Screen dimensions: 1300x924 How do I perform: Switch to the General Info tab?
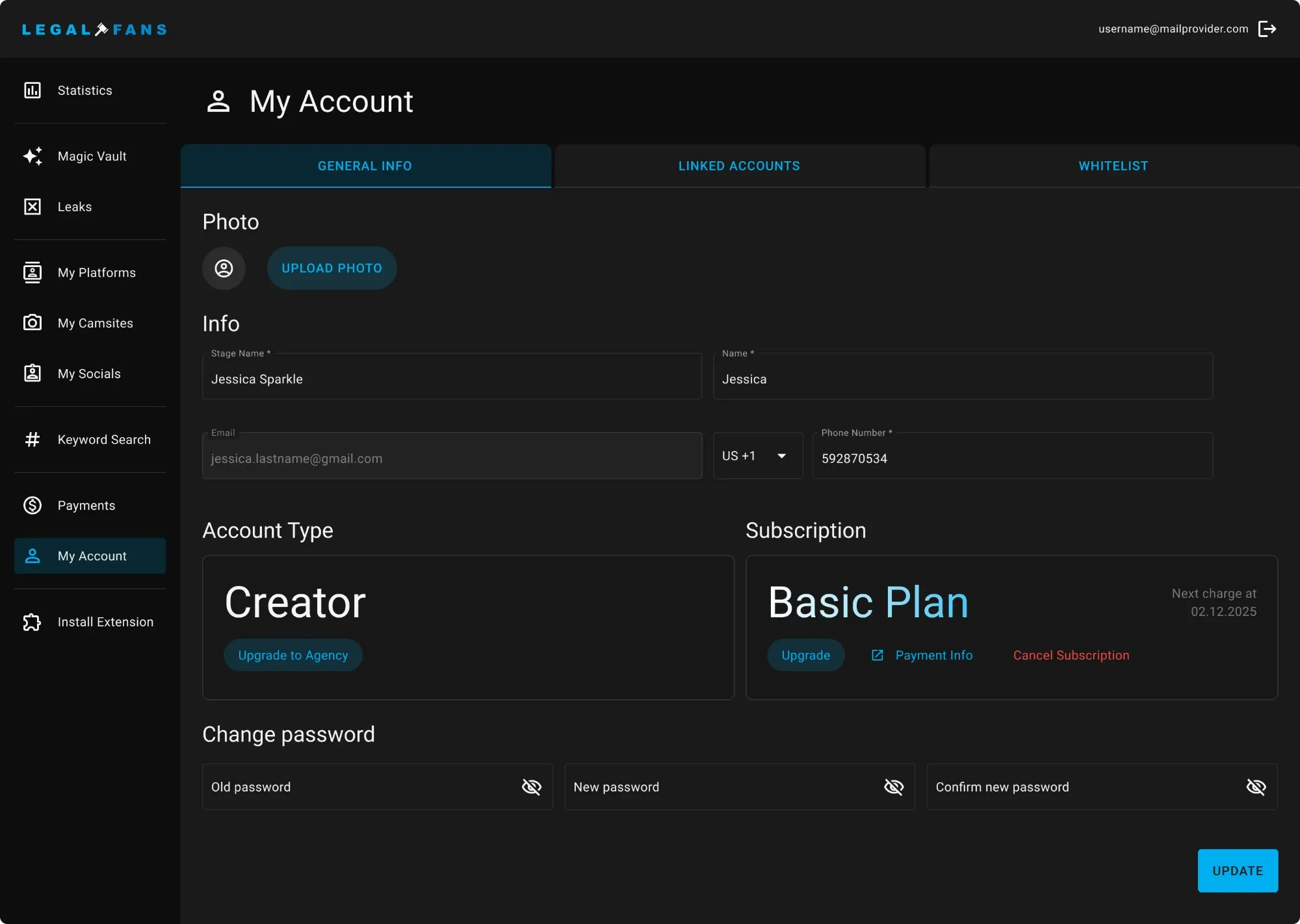(x=365, y=166)
